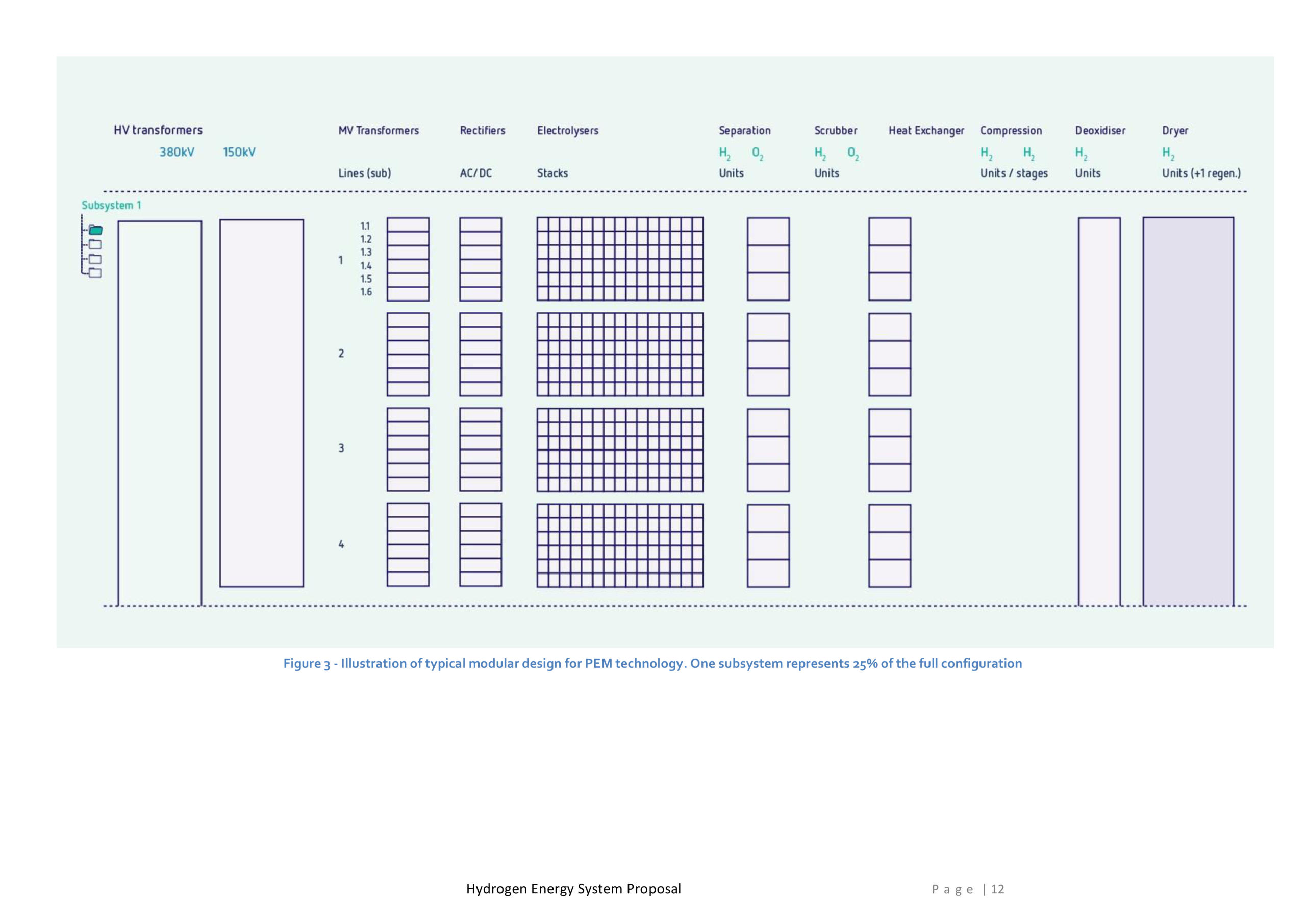Click the bottom folder icon in tree
The width and height of the screenshot is (1306, 924).
95,273
